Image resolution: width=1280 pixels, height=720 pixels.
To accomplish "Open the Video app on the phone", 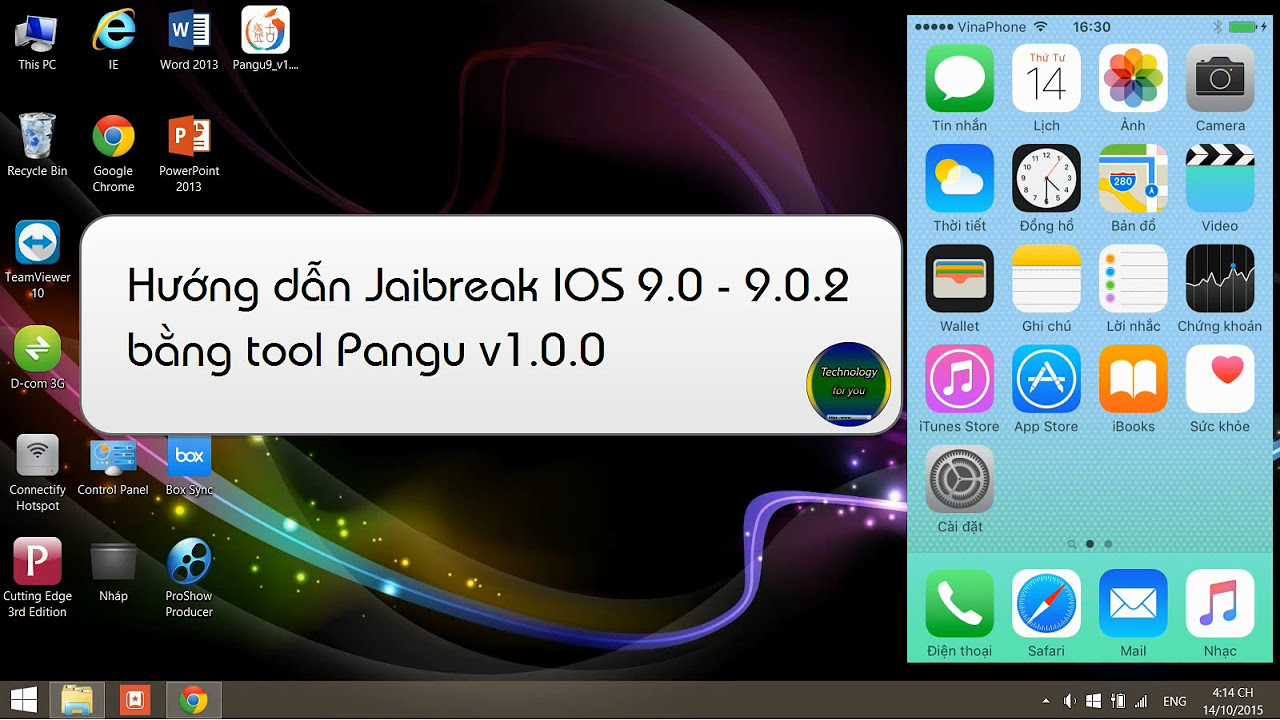I will (1220, 178).
